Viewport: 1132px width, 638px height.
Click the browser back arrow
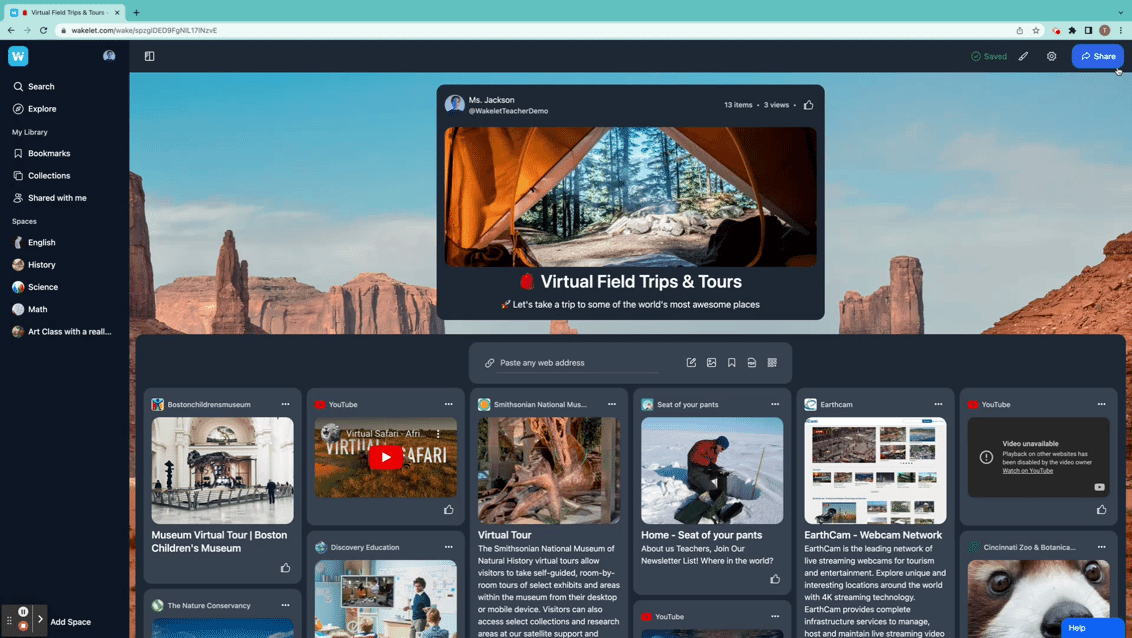coord(11,30)
